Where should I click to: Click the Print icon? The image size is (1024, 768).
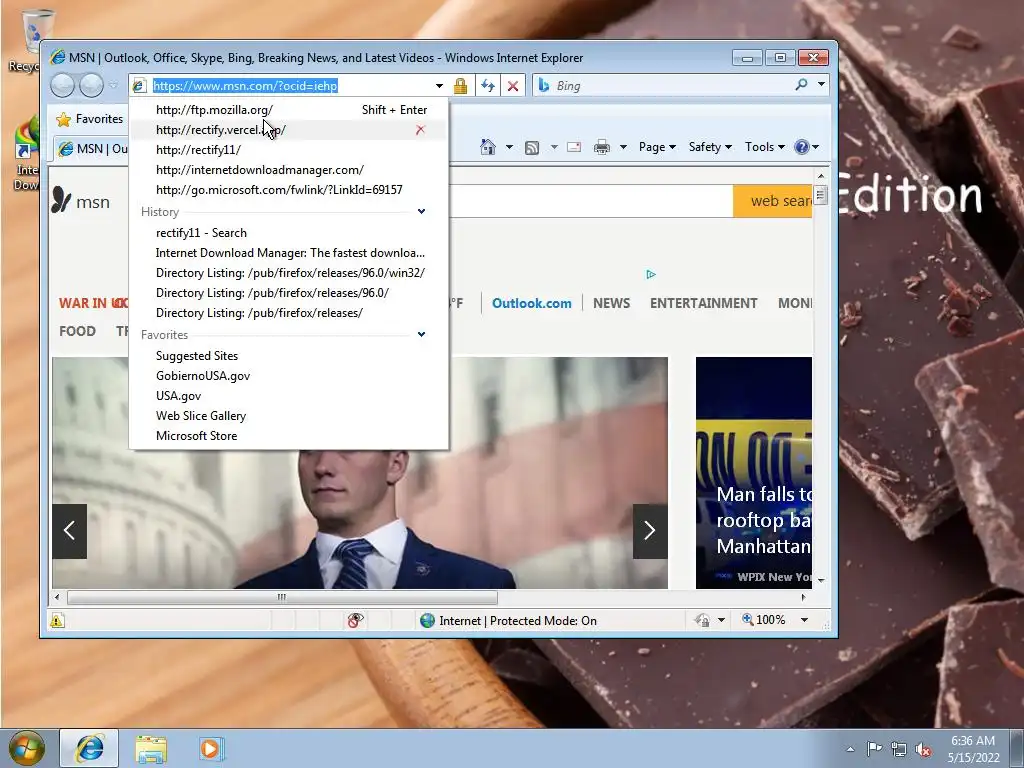pyautogui.click(x=602, y=147)
